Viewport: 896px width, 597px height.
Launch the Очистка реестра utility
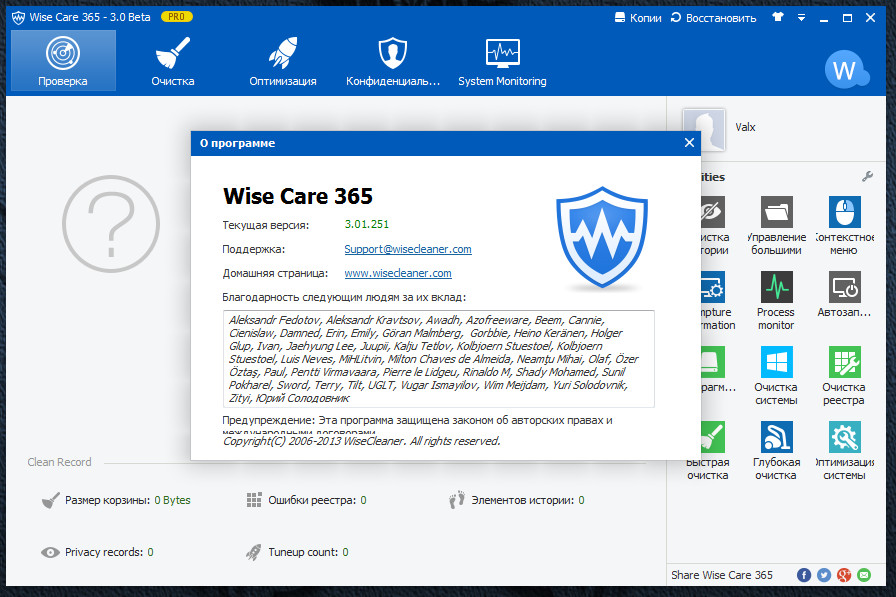click(844, 376)
